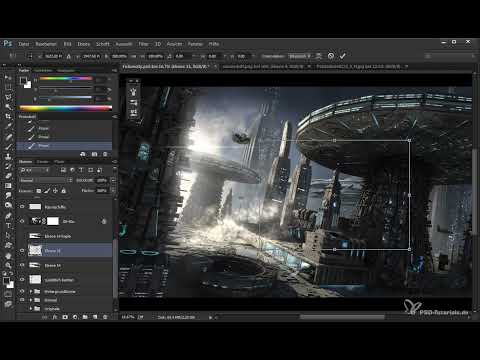The height and width of the screenshot is (360, 480).
Task: Expand the second layer group folder
Action: [31, 300]
